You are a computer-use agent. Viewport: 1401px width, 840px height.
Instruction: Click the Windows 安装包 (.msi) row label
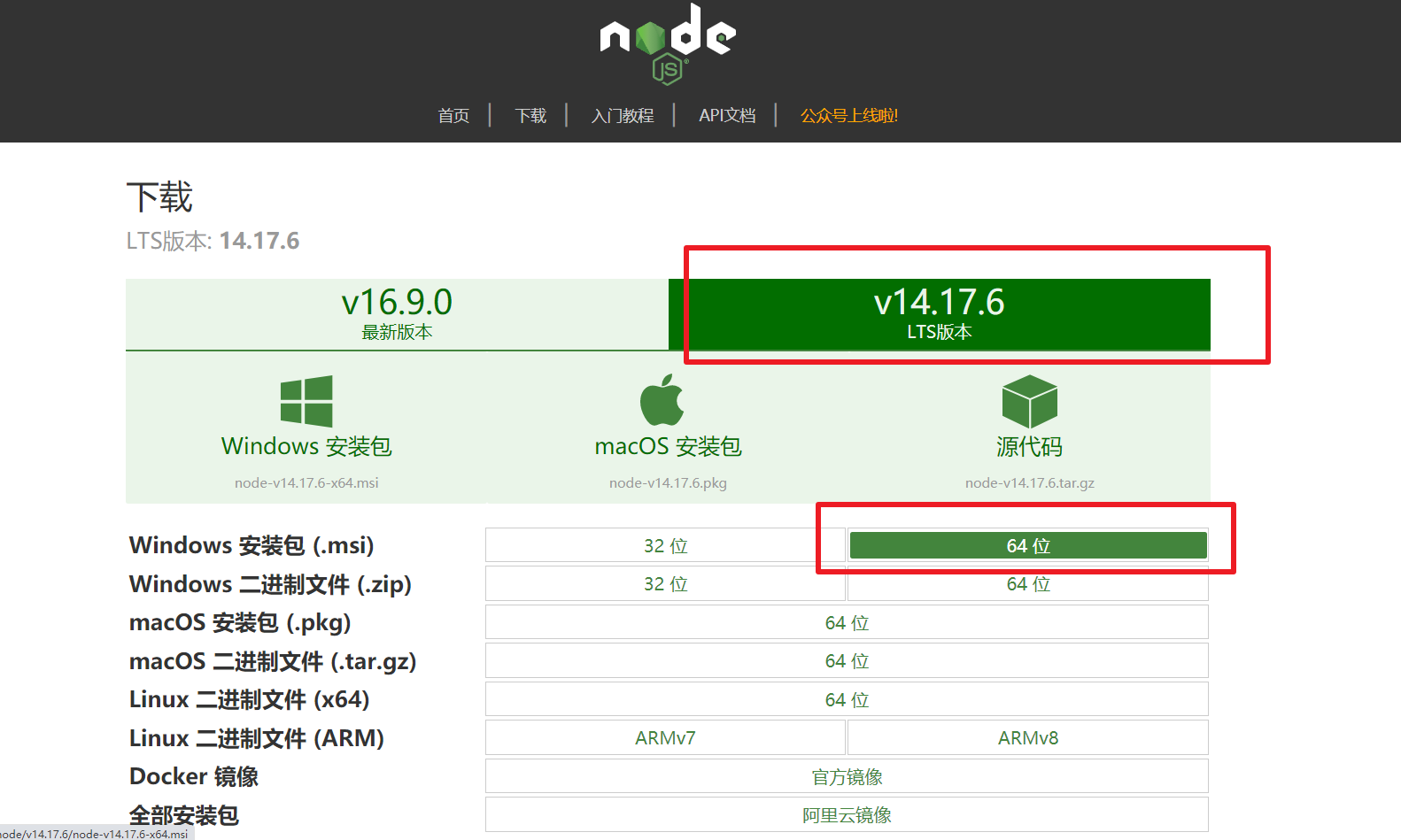(252, 545)
